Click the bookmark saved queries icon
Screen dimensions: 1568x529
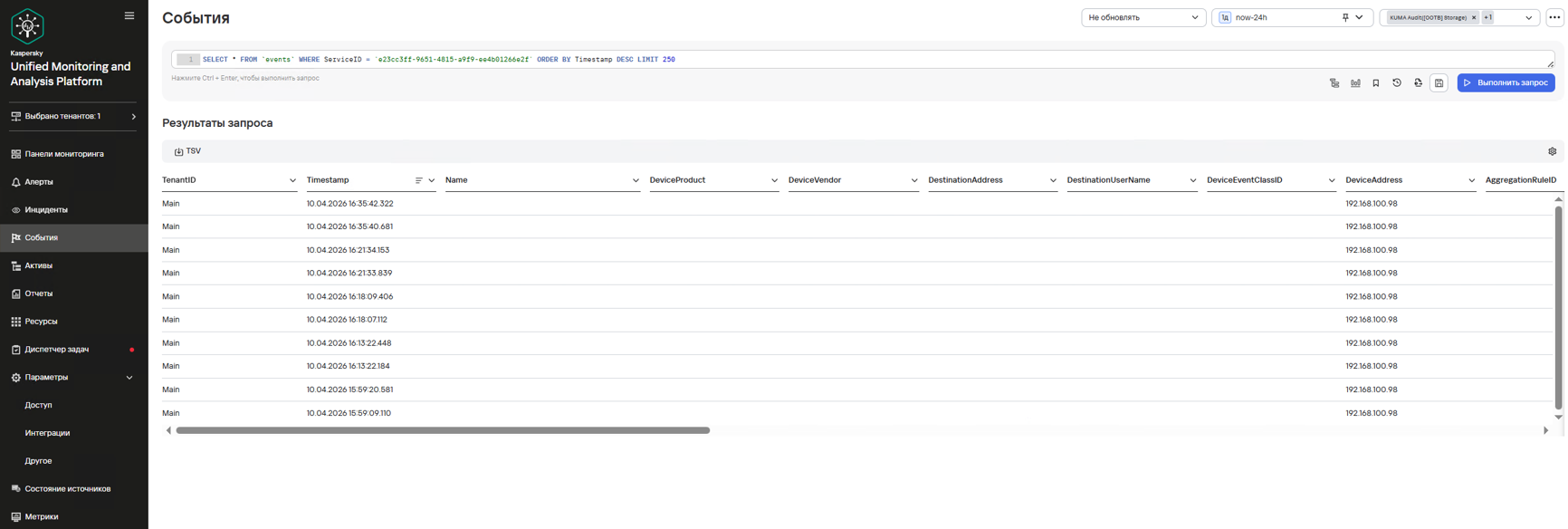tap(1376, 82)
